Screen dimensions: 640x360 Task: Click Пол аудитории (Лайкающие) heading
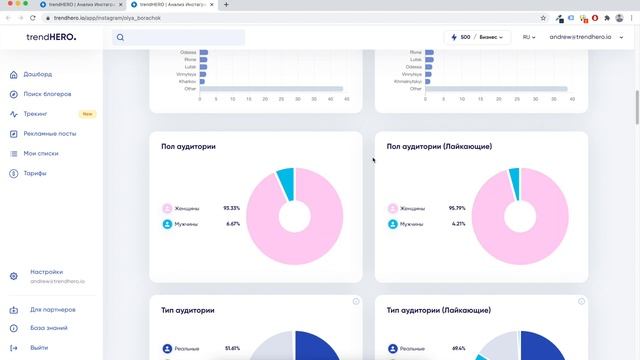(439, 147)
